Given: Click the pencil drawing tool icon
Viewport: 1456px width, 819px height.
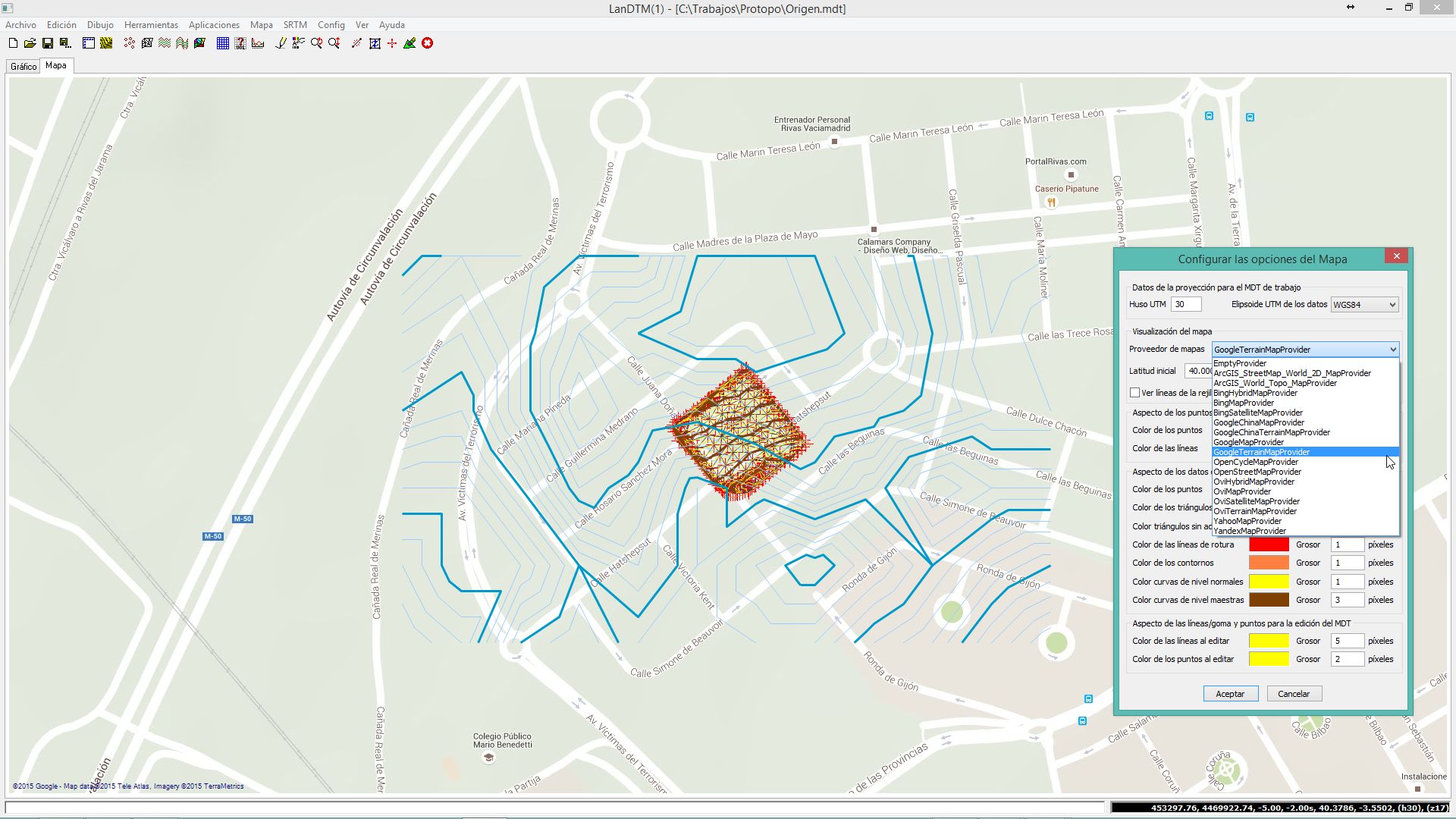Looking at the screenshot, I should coord(281,43).
